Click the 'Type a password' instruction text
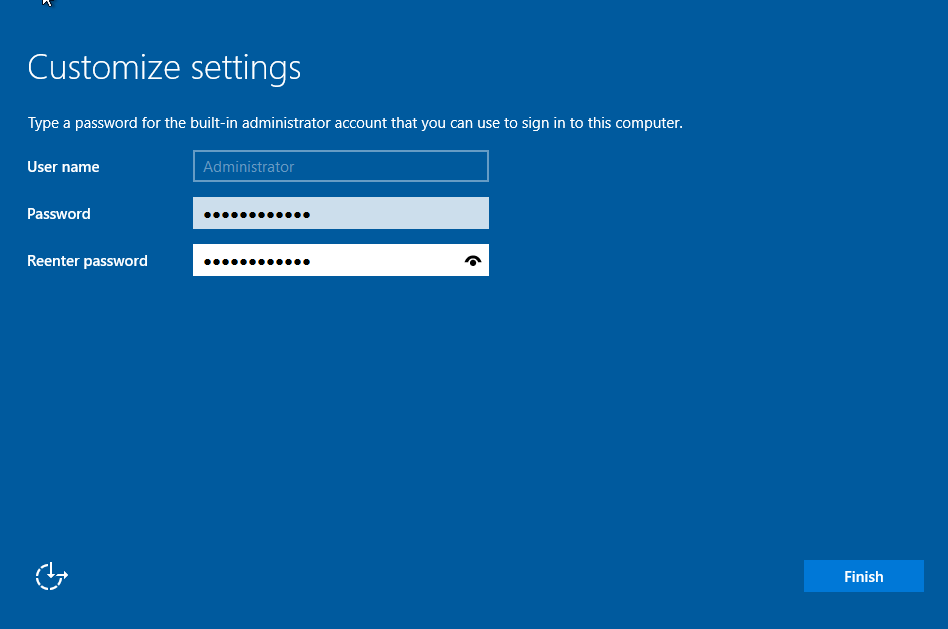Image resolution: width=948 pixels, height=629 pixels. pos(355,123)
